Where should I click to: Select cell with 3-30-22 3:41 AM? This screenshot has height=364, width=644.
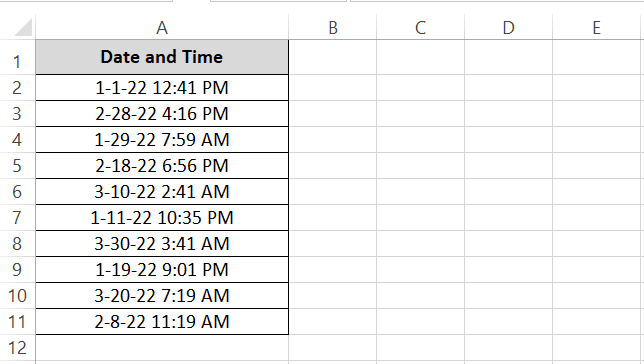pos(162,244)
